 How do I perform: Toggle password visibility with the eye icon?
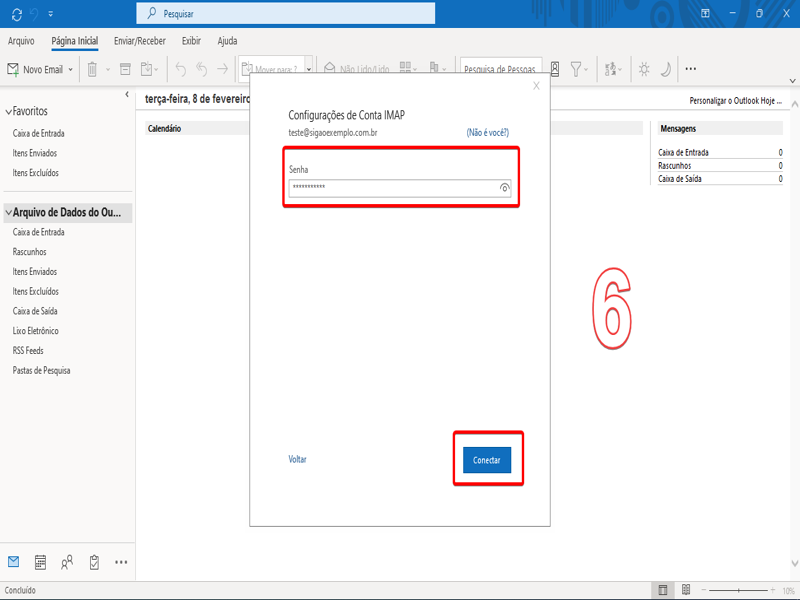click(504, 188)
